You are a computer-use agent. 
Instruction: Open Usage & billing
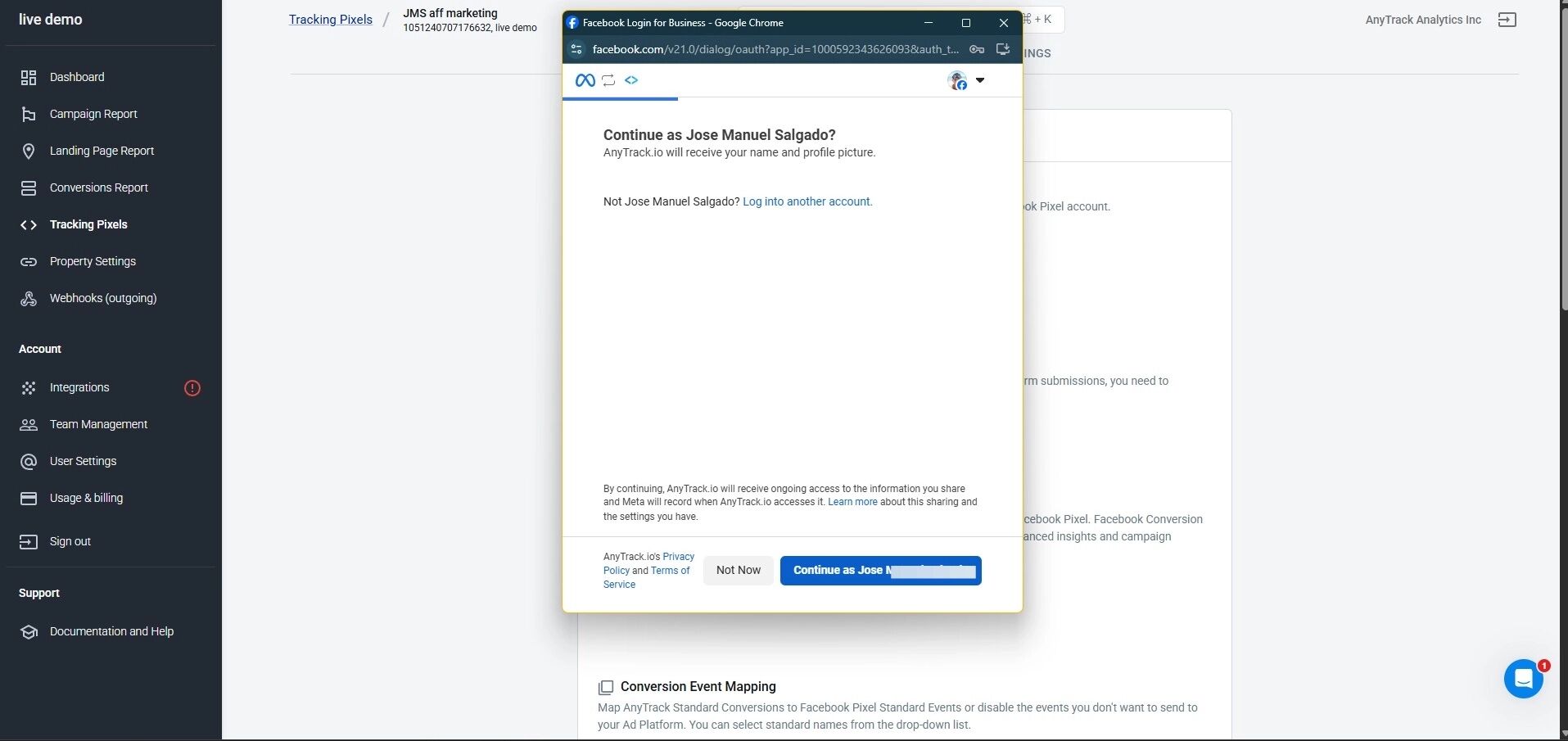point(86,498)
